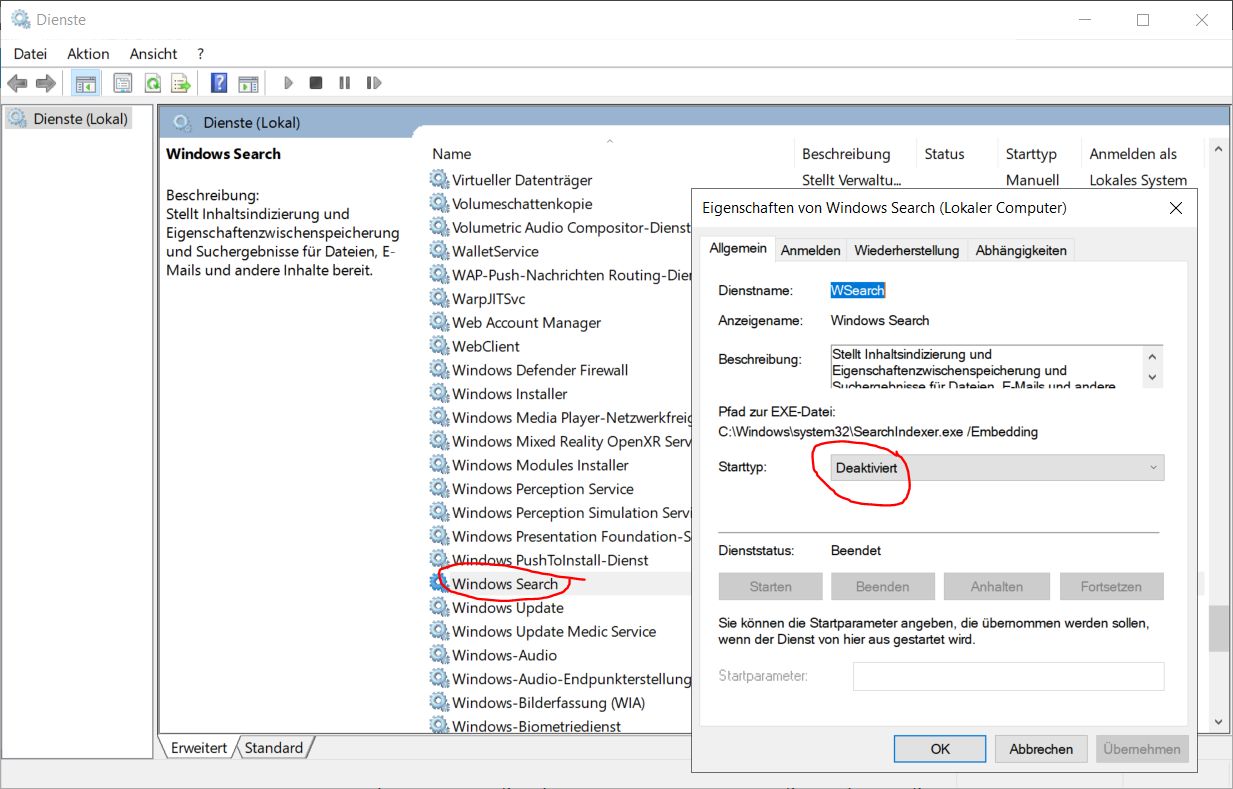Toggle the console tree pane icon
This screenshot has width=1233, height=789.
86,83
